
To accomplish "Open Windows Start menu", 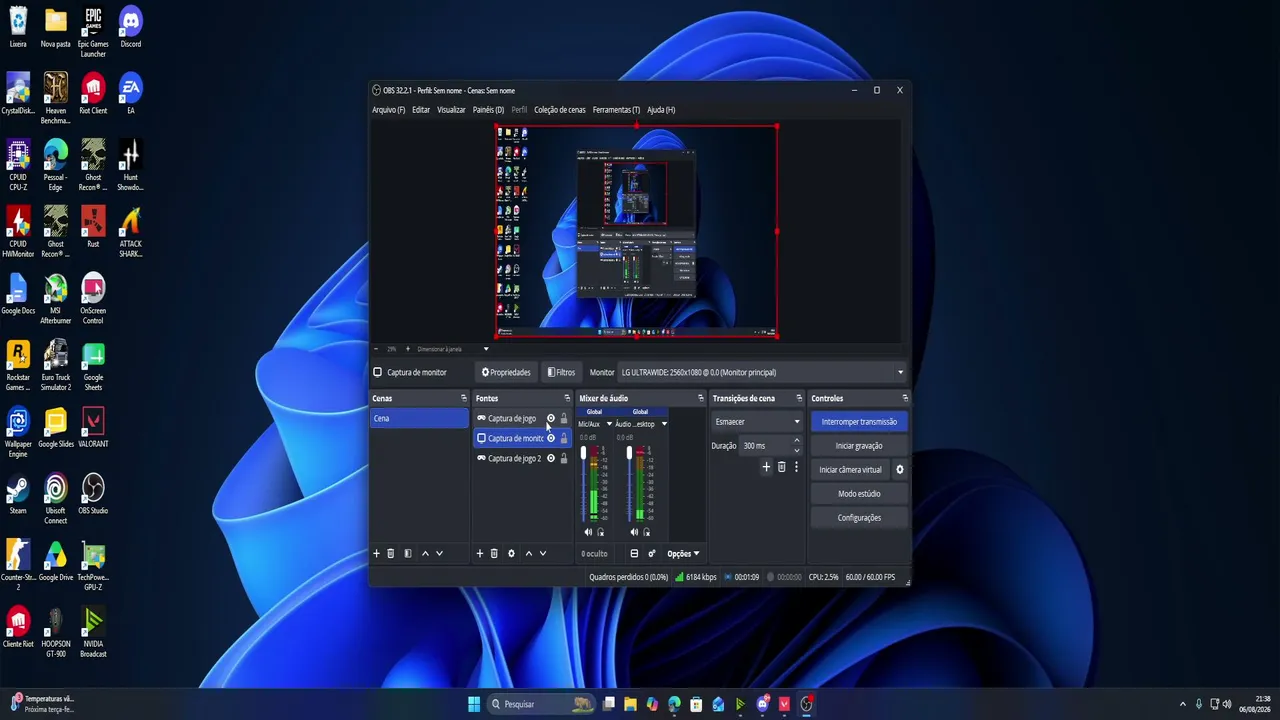I will tap(474, 704).
